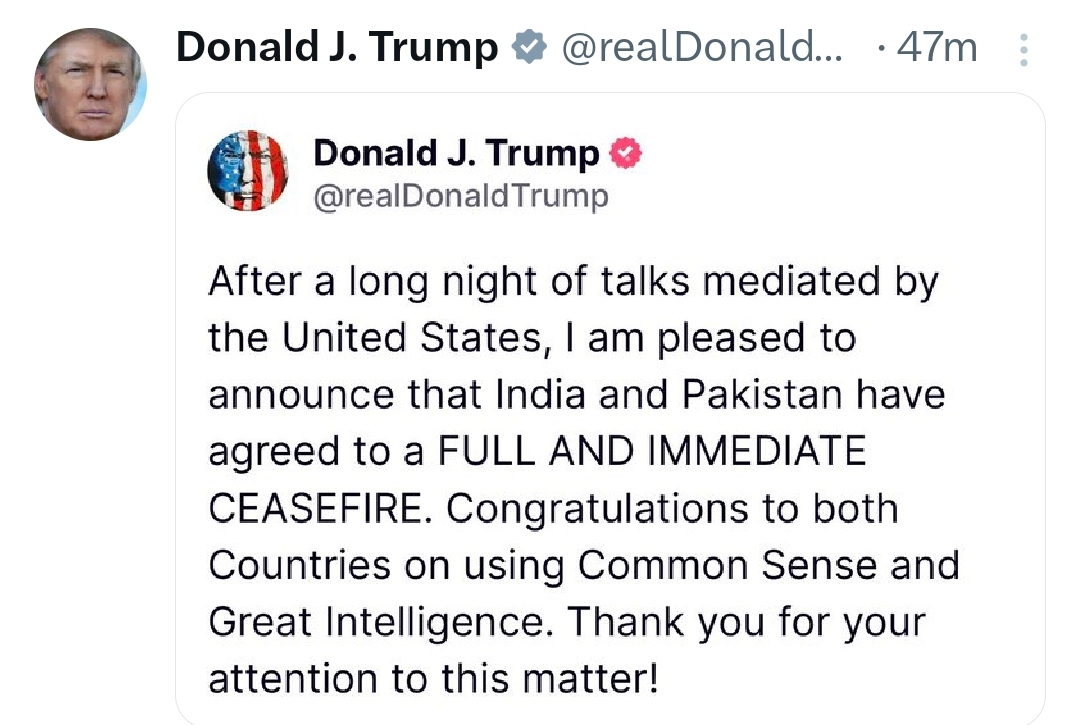Open the post via its 47m timestamp
Viewport: 1080px width, 725px height.
point(937,48)
